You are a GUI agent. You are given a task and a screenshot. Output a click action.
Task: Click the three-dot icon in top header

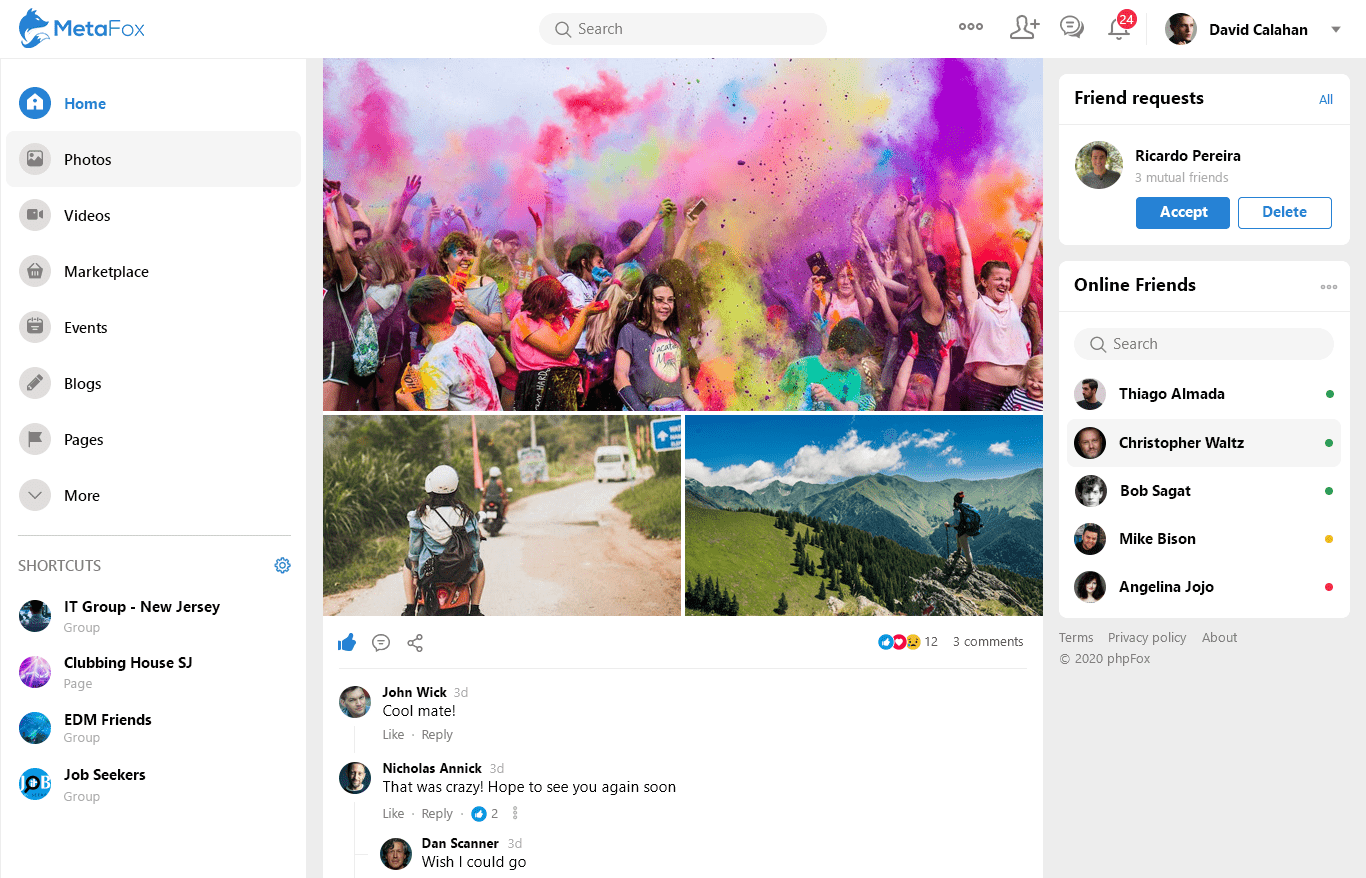click(x=970, y=28)
